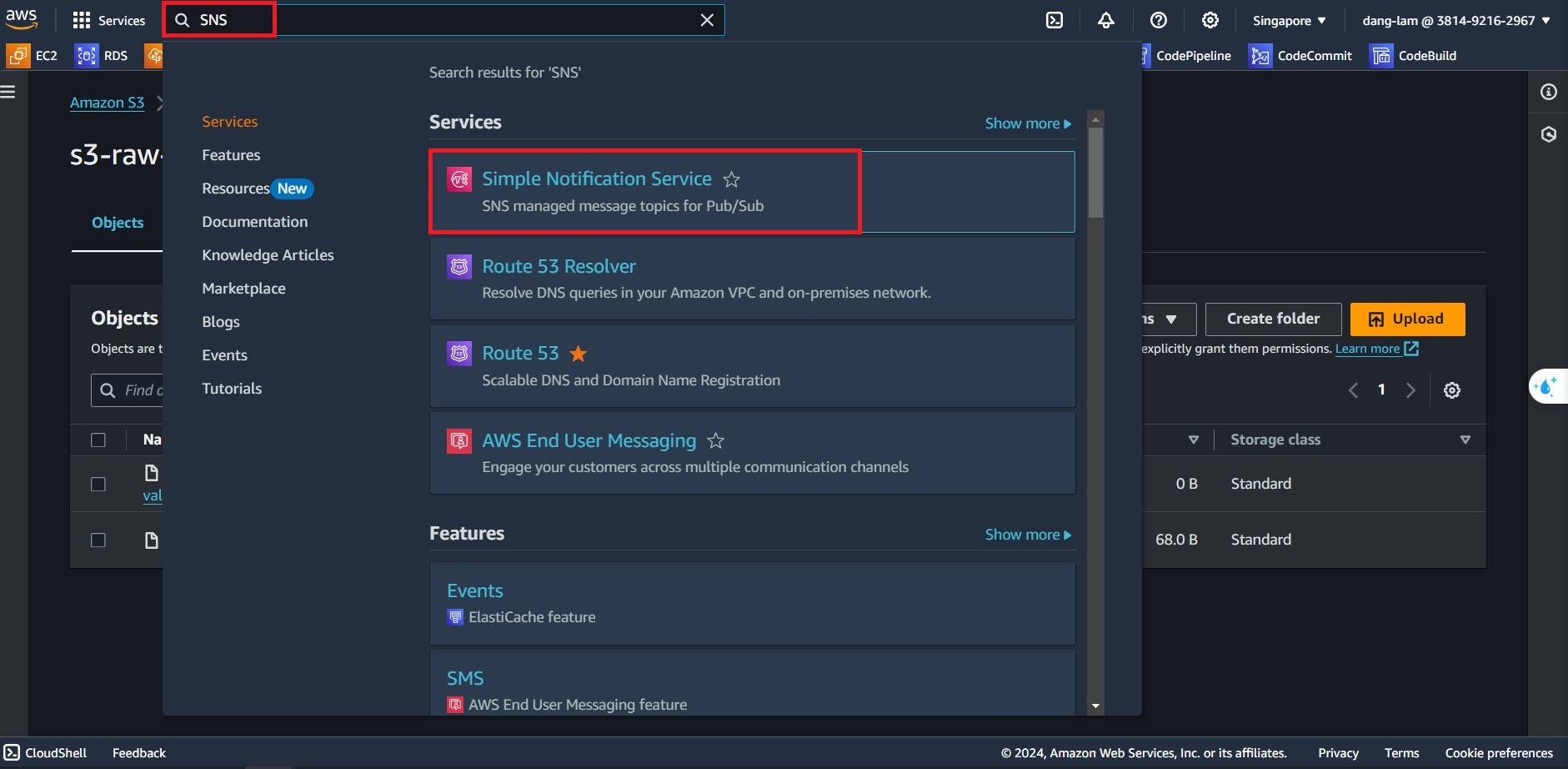Clear the search box with the X

pyautogui.click(x=707, y=20)
